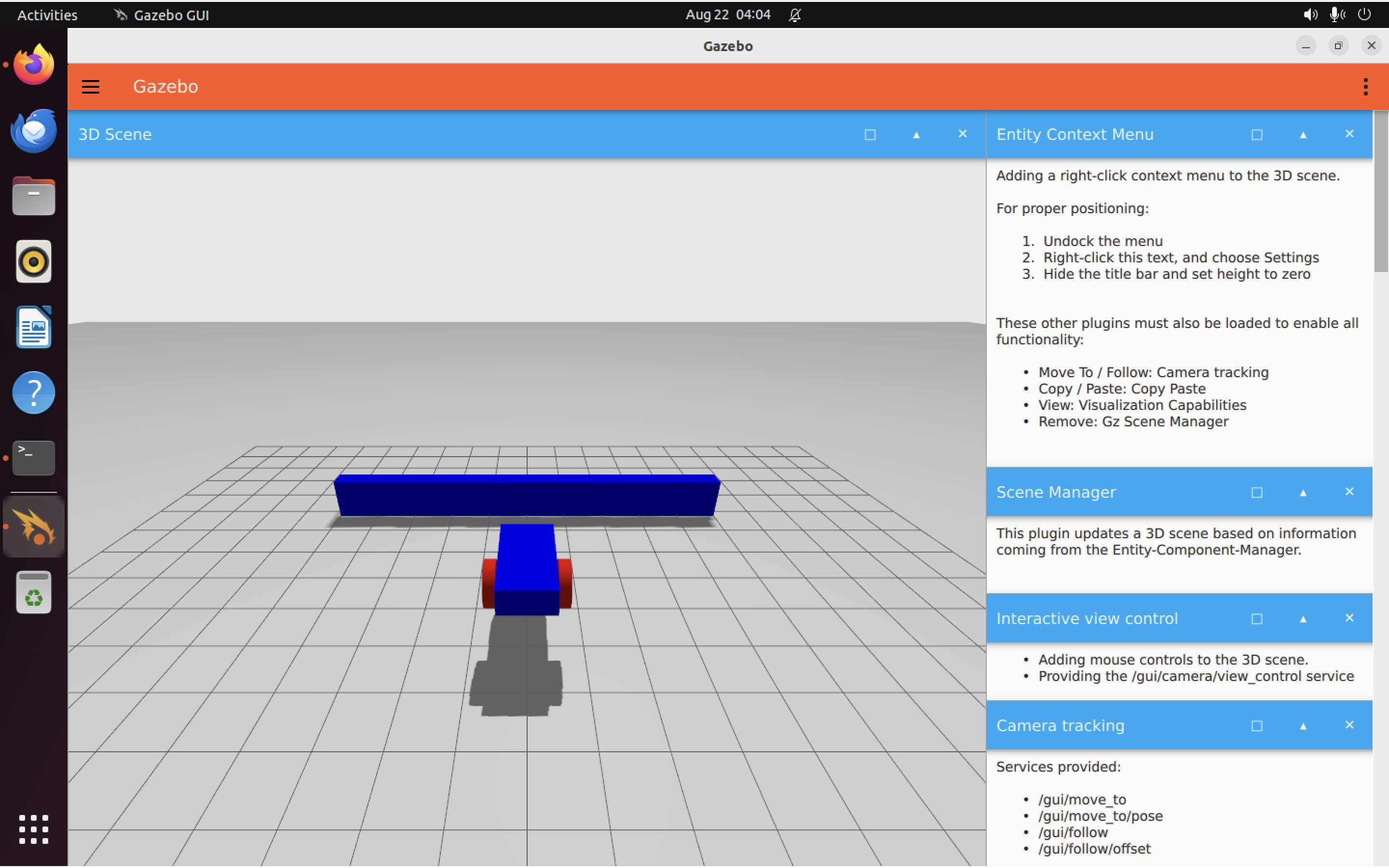Float the Interactive view control panel
Screen dimensions: 1389x868
1256,619
